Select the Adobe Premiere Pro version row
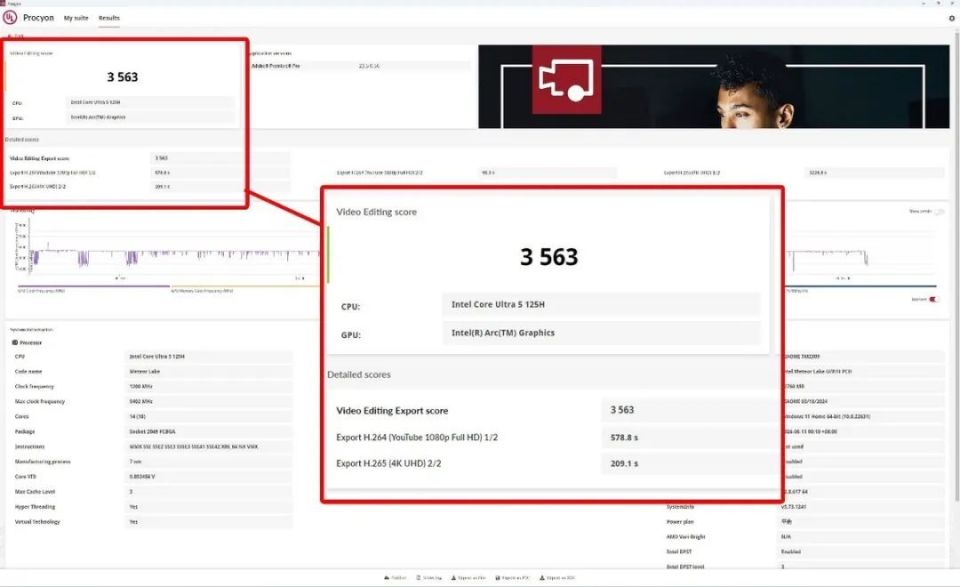Image resolution: width=960 pixels, height=587 pixels. [x=360, y=66]
